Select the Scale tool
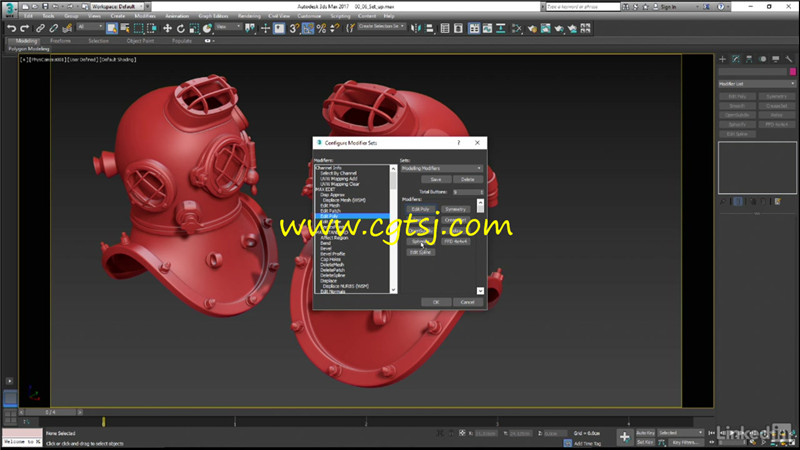Screen dimensions: 800x450 point(194,29)
